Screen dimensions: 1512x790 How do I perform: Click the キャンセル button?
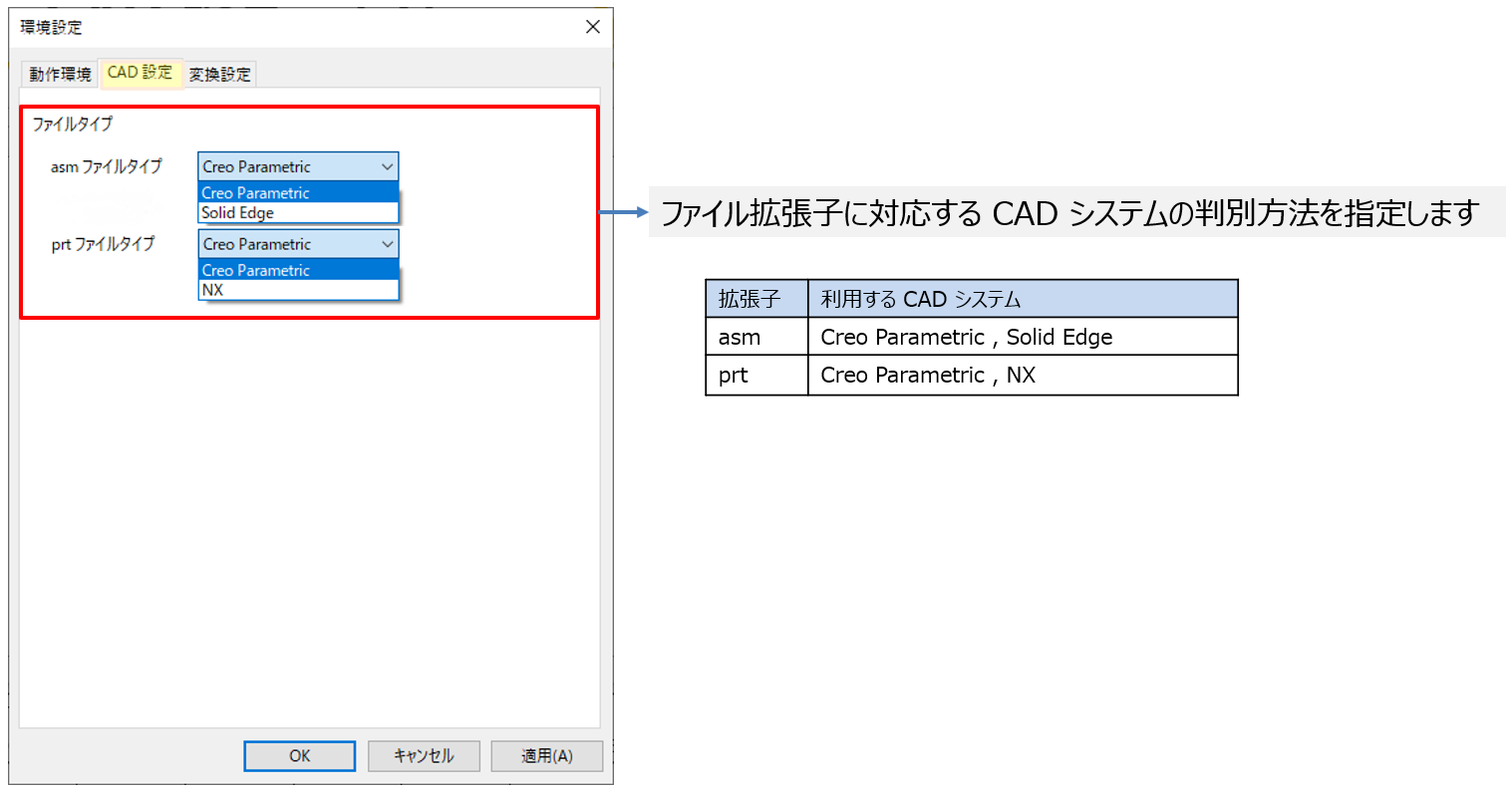pos(424,756)
